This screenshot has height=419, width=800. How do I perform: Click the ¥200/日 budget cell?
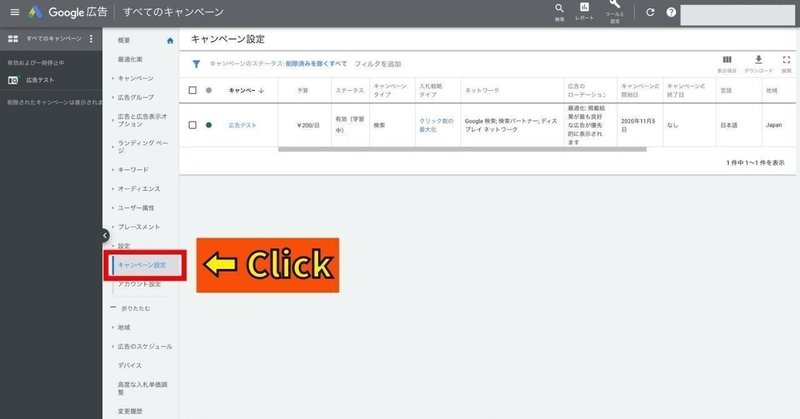click(x=308, y=125)
